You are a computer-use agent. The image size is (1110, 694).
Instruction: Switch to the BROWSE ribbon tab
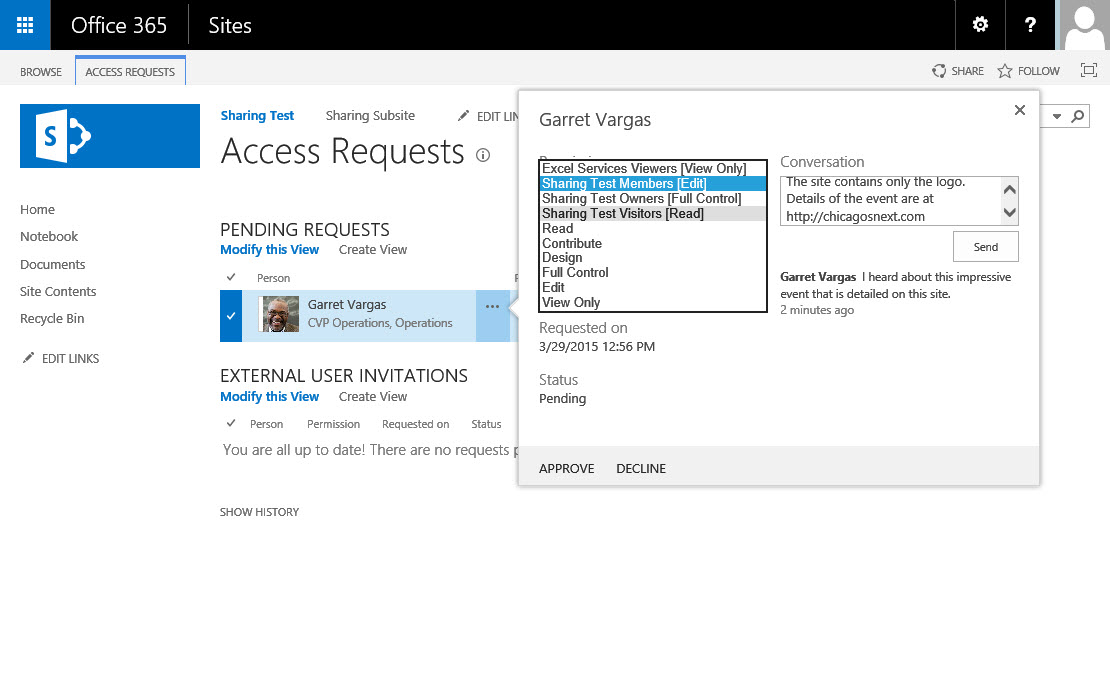41,72
